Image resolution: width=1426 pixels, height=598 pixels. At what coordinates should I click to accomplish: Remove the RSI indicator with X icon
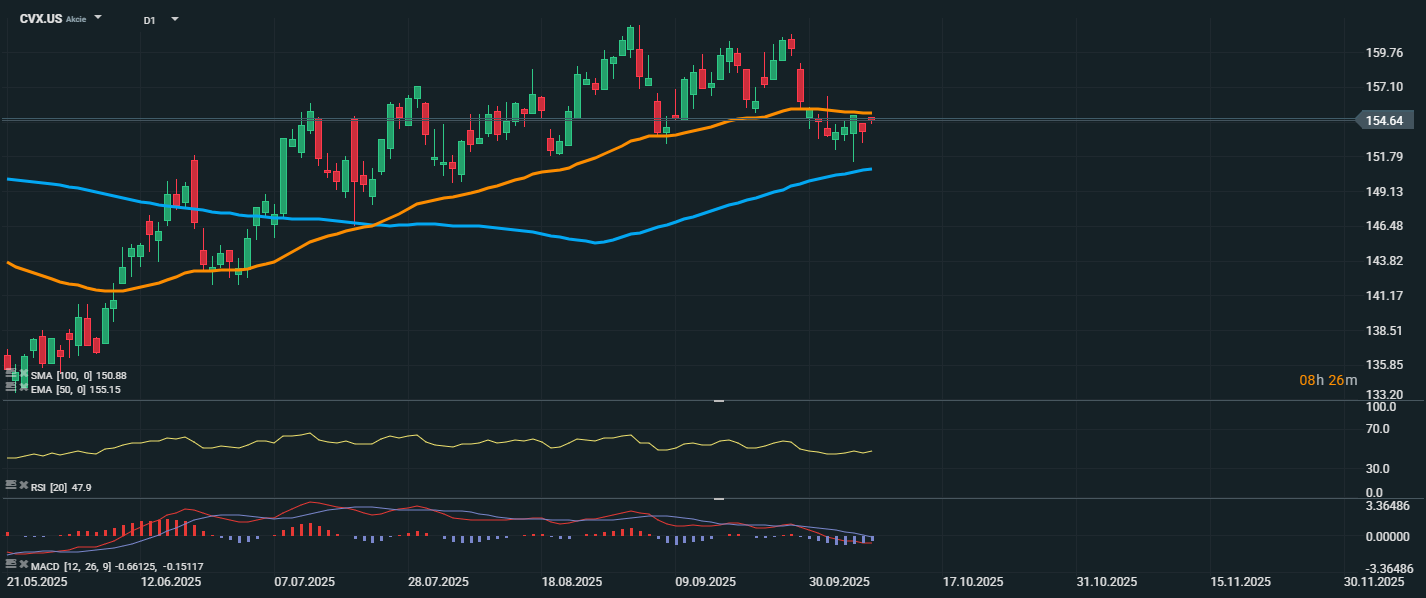click(23, 485)
